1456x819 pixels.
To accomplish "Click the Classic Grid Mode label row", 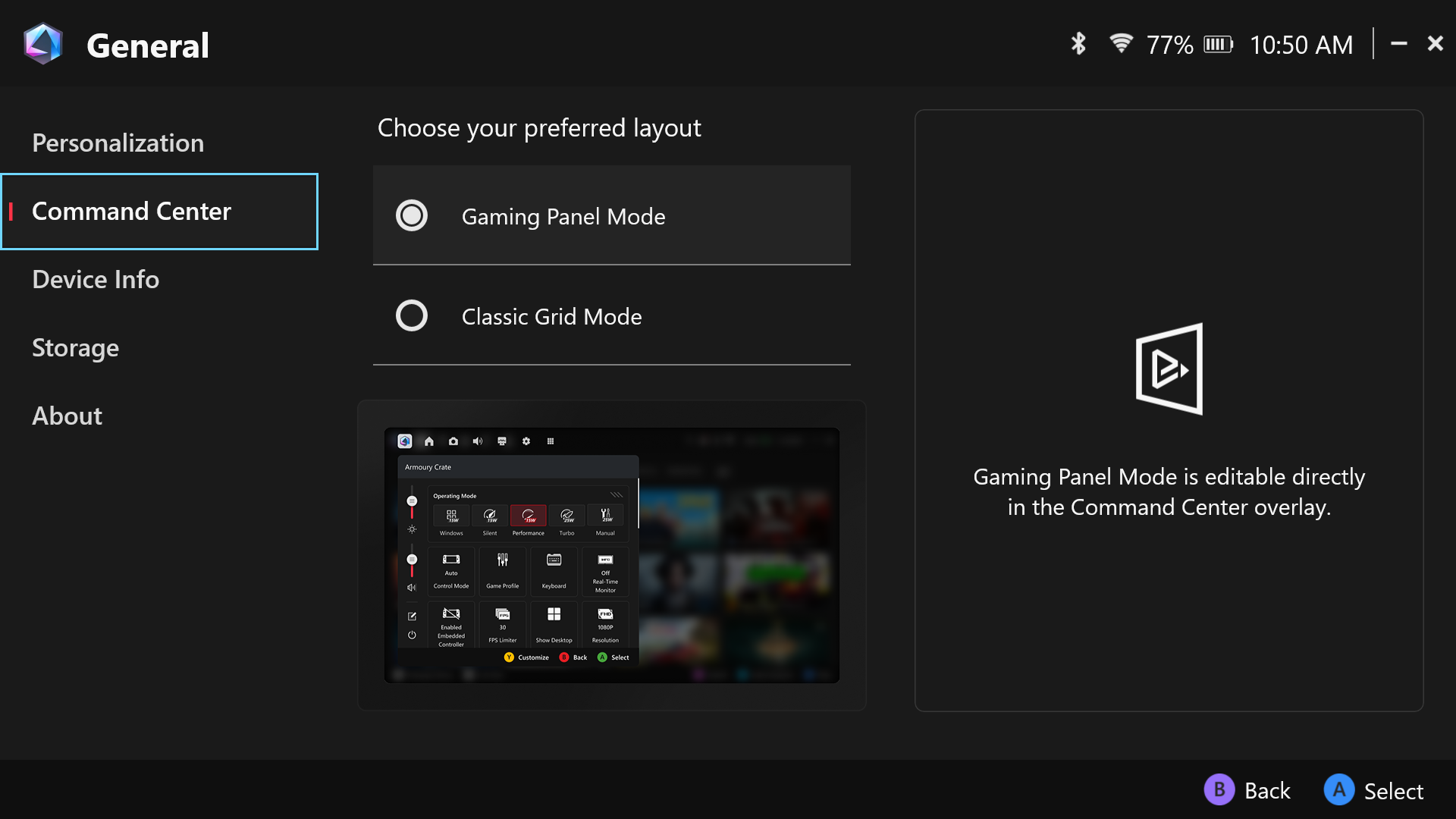I will pyautogui.click(x=611, y=316).
